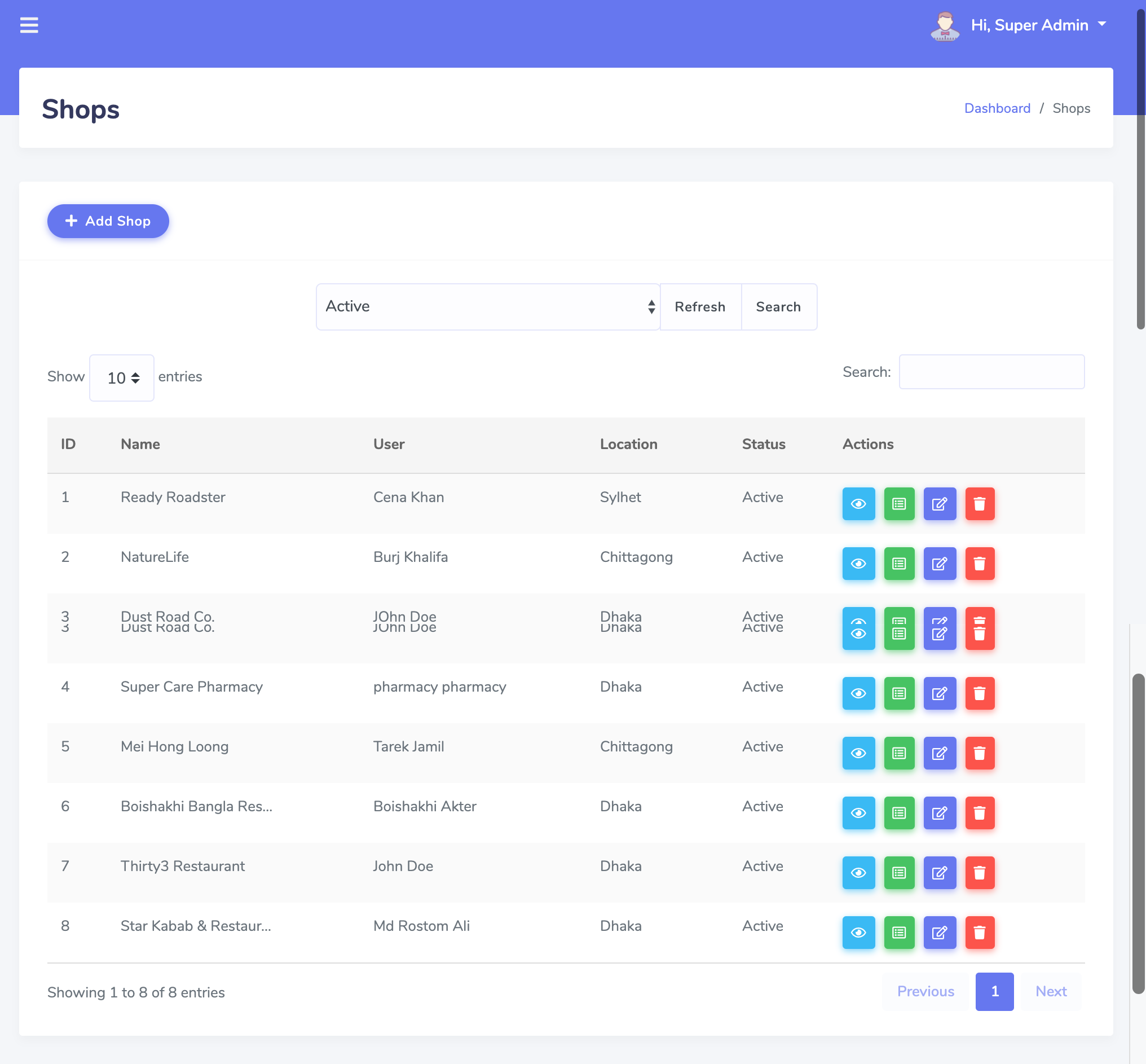This screenshot has width=1146, height=1064.
Task: View Boishakhi Bangla Res... details
Action: [x=858, y=813]
